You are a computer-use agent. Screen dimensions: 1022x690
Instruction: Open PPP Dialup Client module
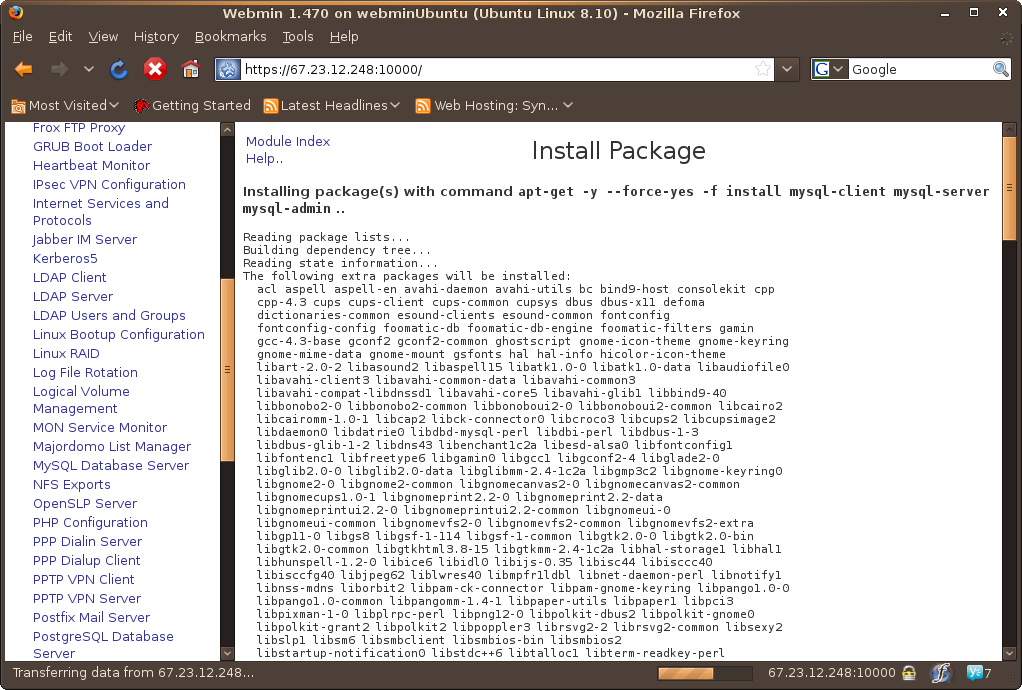[x=87, y=560]
